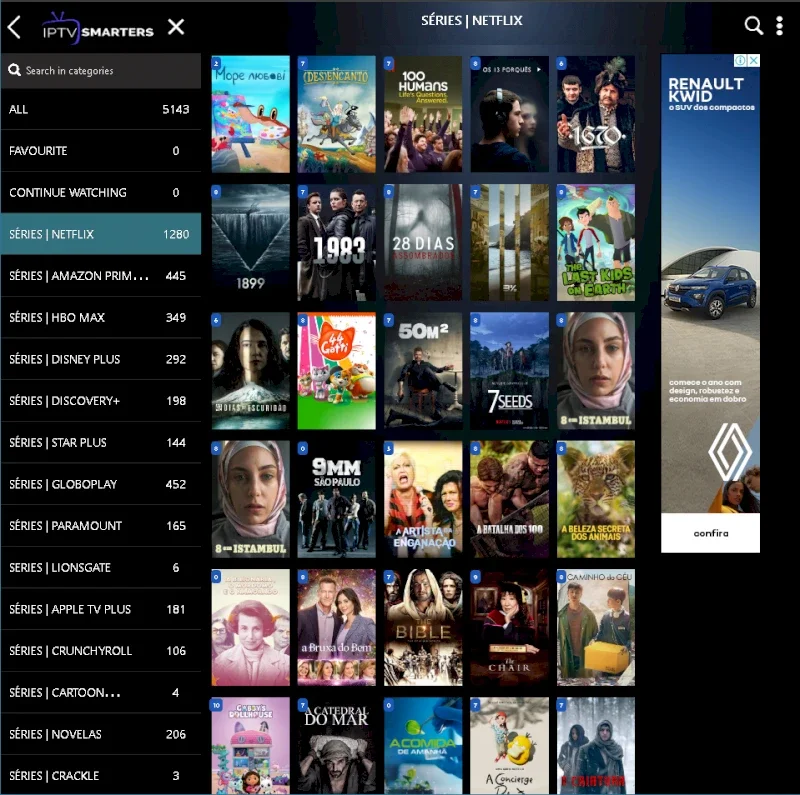The image size is (800, 795).
Task: Select SÉRIES | CRACKLE category
Action: (x=101, y=776)
